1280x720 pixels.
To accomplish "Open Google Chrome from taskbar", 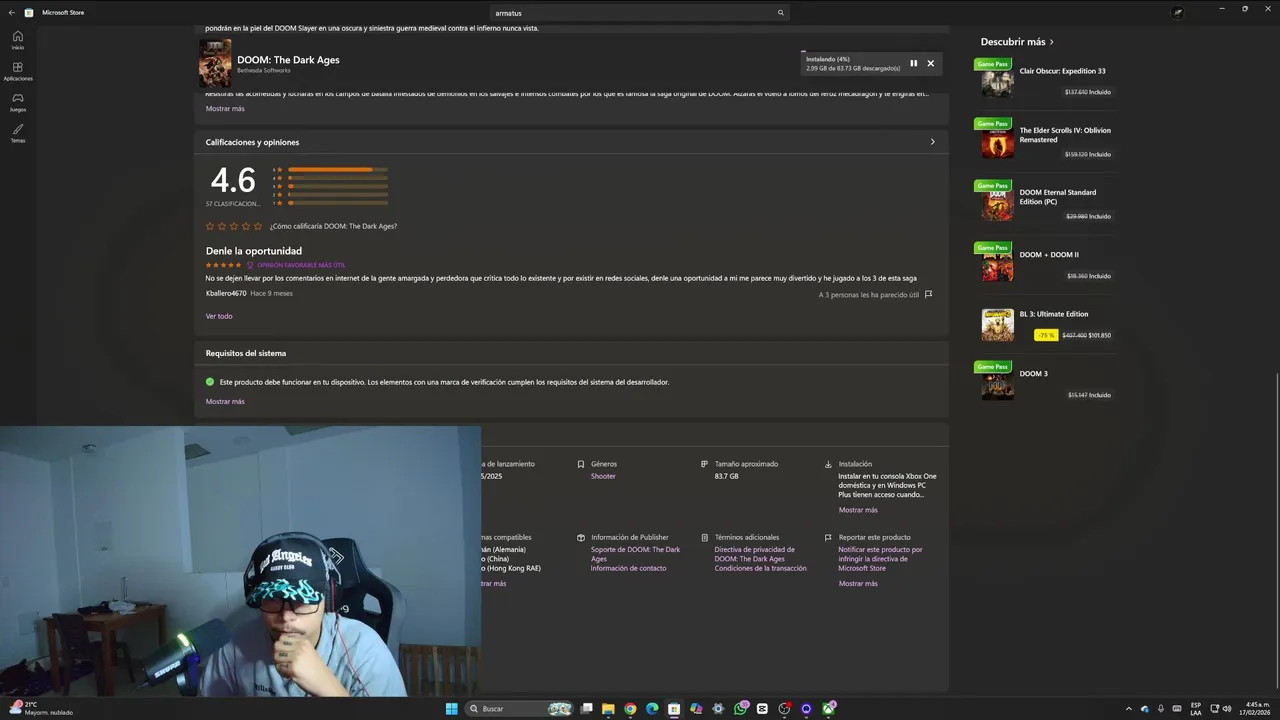I will [630, 709].
